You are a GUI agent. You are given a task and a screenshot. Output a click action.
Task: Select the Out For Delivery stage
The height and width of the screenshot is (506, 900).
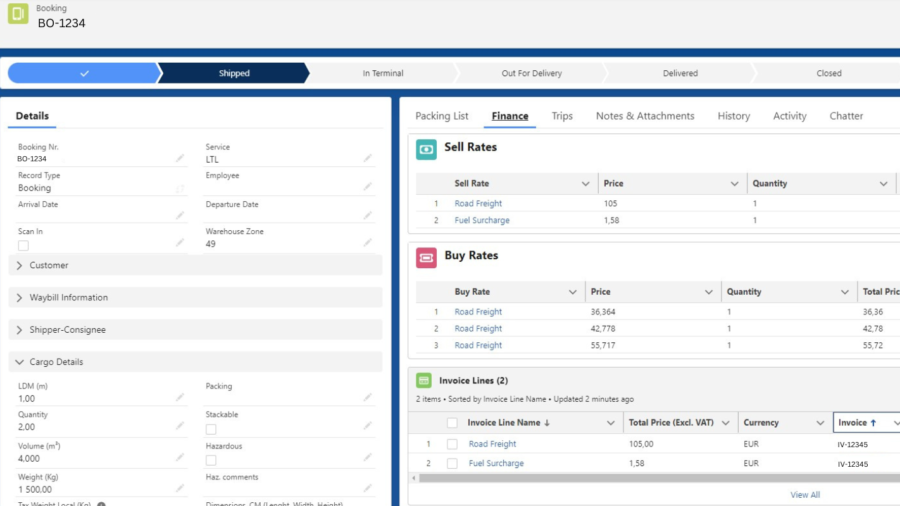pyautogui.click(x=531, y=73)
